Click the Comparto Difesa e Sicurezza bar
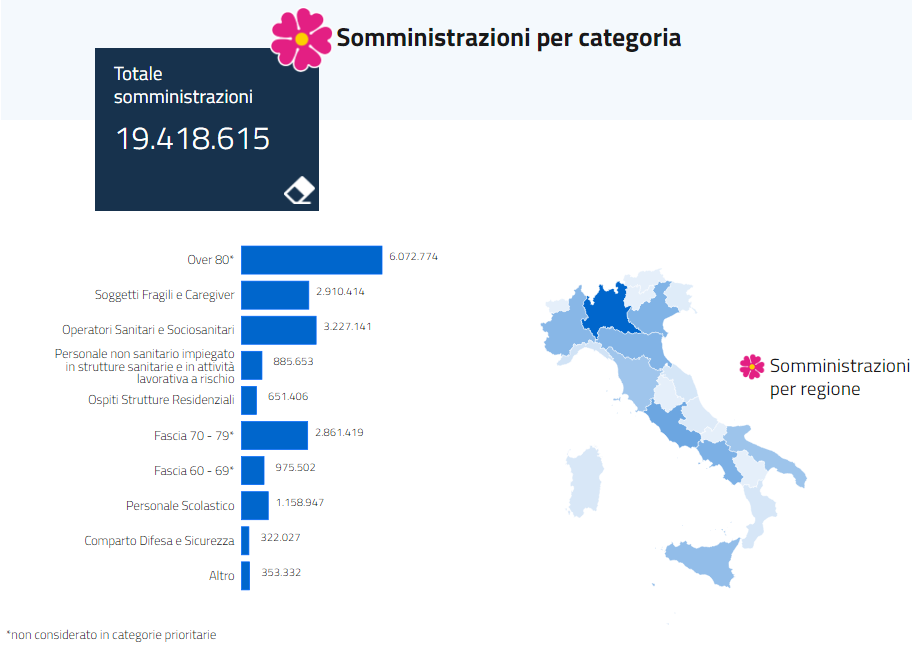912x650 pixels. [x=245, y=540]
